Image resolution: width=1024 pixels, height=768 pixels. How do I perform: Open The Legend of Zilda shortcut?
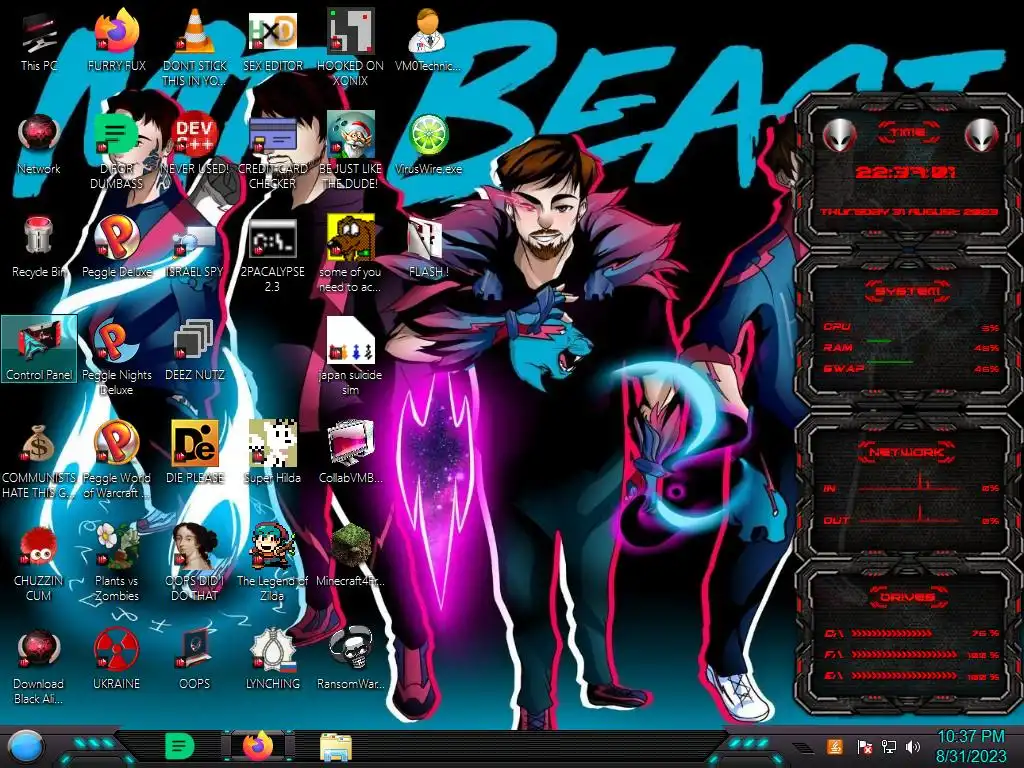[x=273, y=562]
